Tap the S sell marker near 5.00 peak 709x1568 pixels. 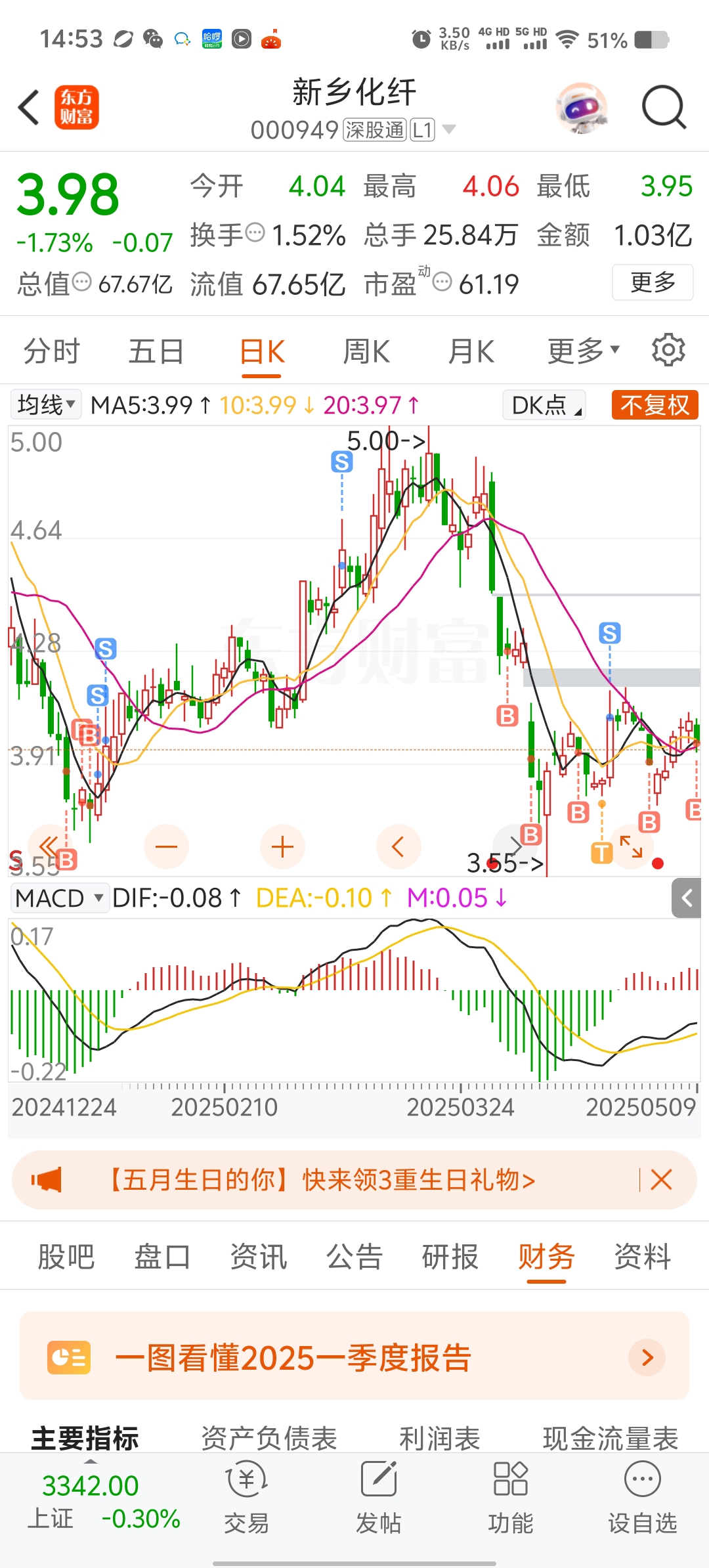click(x=341, y=462)
